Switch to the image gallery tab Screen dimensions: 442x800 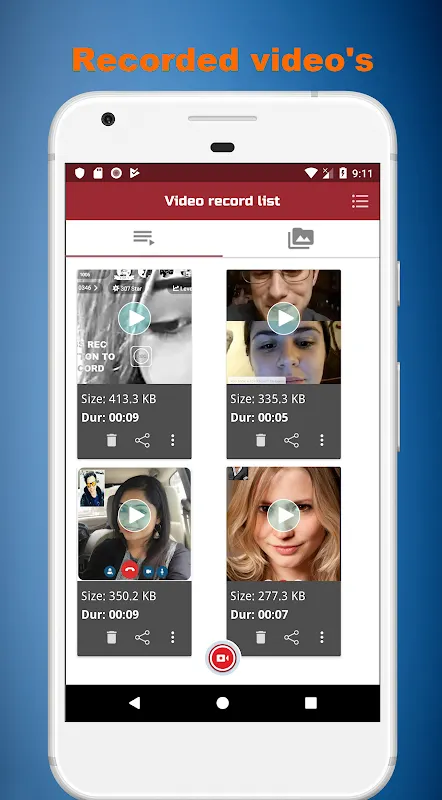click(x=301, y=238)
